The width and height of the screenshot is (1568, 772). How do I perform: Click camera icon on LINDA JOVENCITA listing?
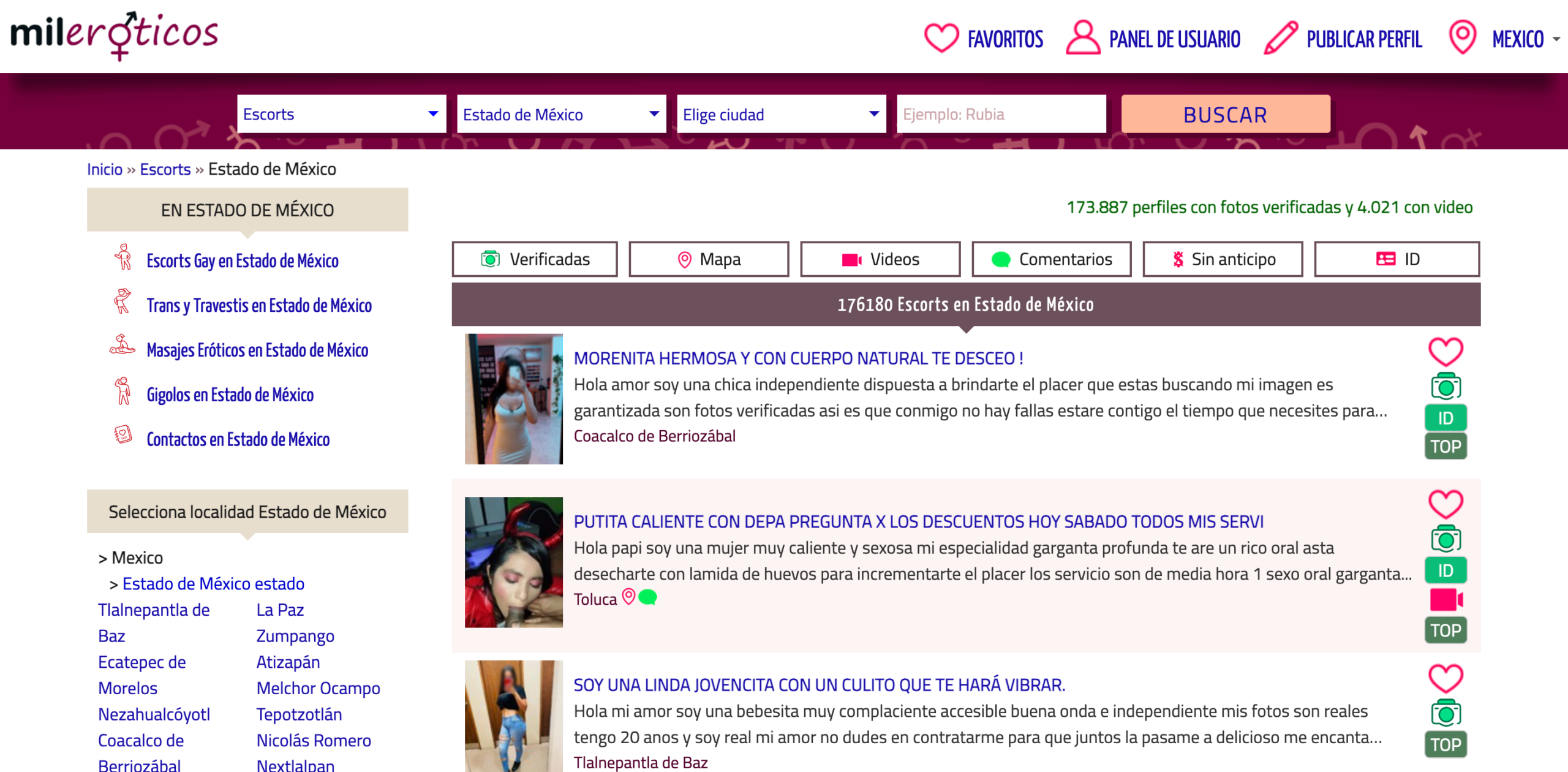(1445, 713)
